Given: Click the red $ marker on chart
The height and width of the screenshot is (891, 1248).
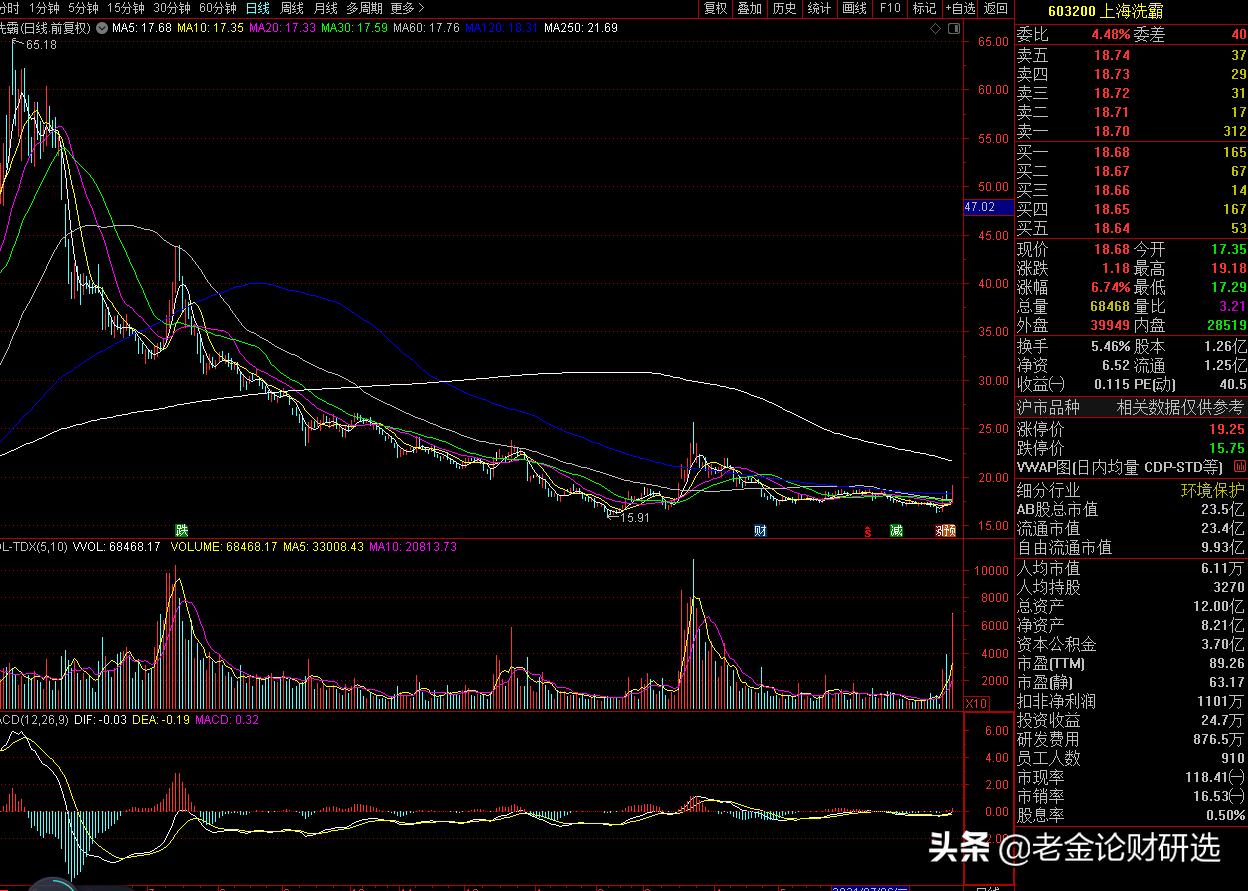Looking at the screenshot, I should point(868,531).
